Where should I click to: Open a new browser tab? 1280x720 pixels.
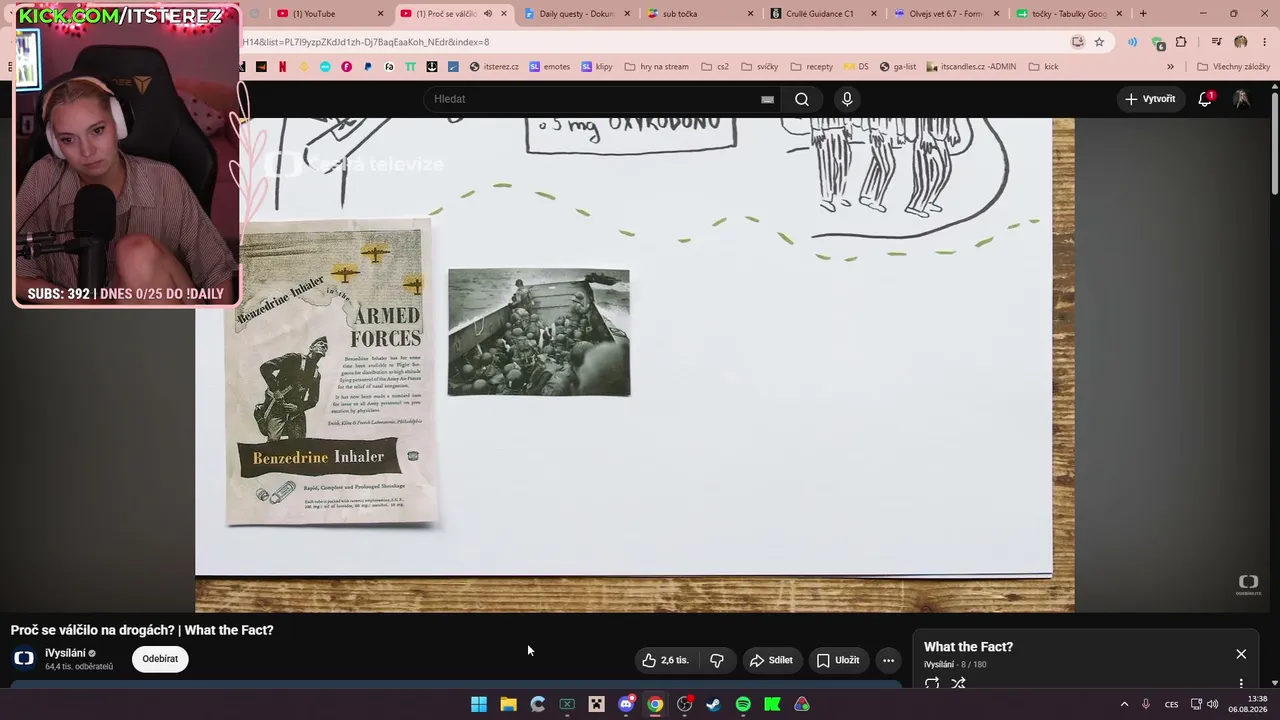[x=1143, y=14]
